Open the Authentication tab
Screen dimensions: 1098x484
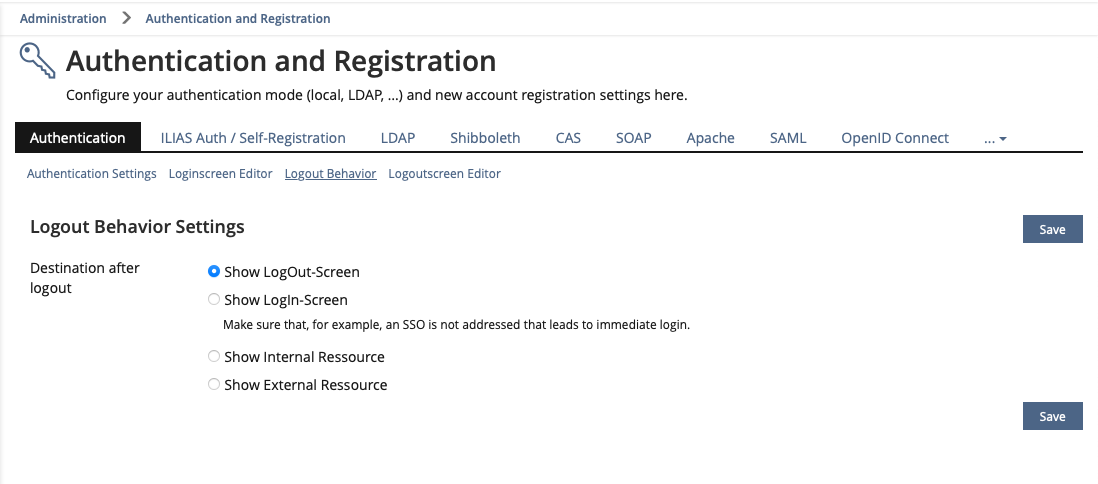(78, 138)
